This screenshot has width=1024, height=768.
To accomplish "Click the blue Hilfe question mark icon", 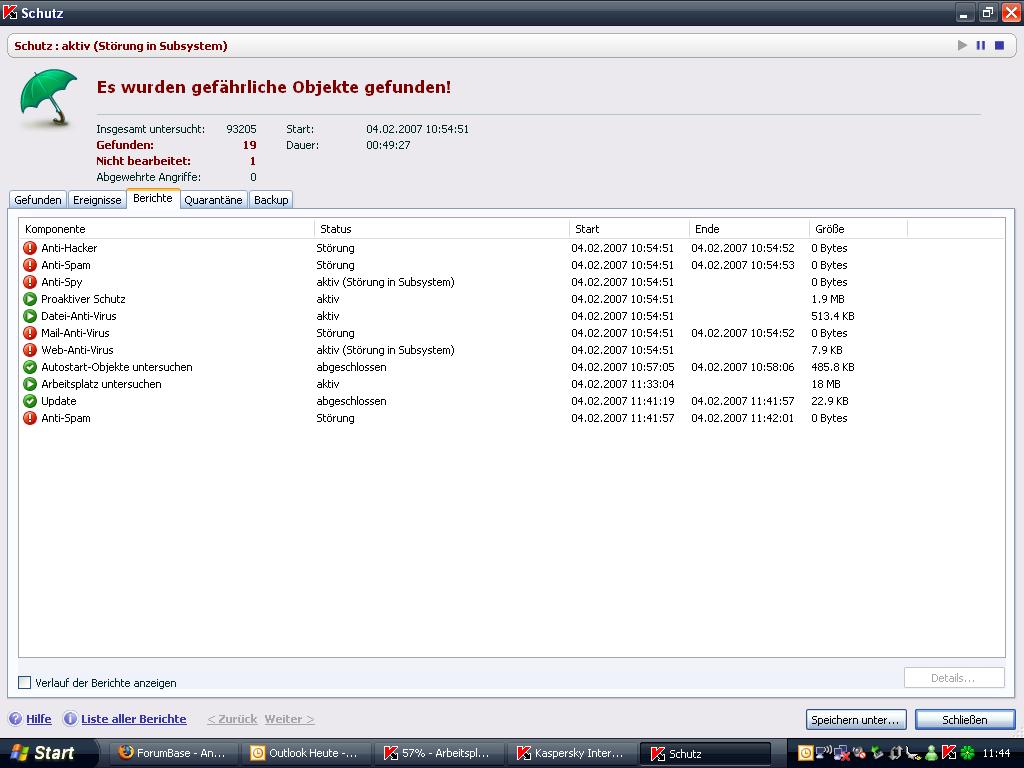I will (16, 719).
